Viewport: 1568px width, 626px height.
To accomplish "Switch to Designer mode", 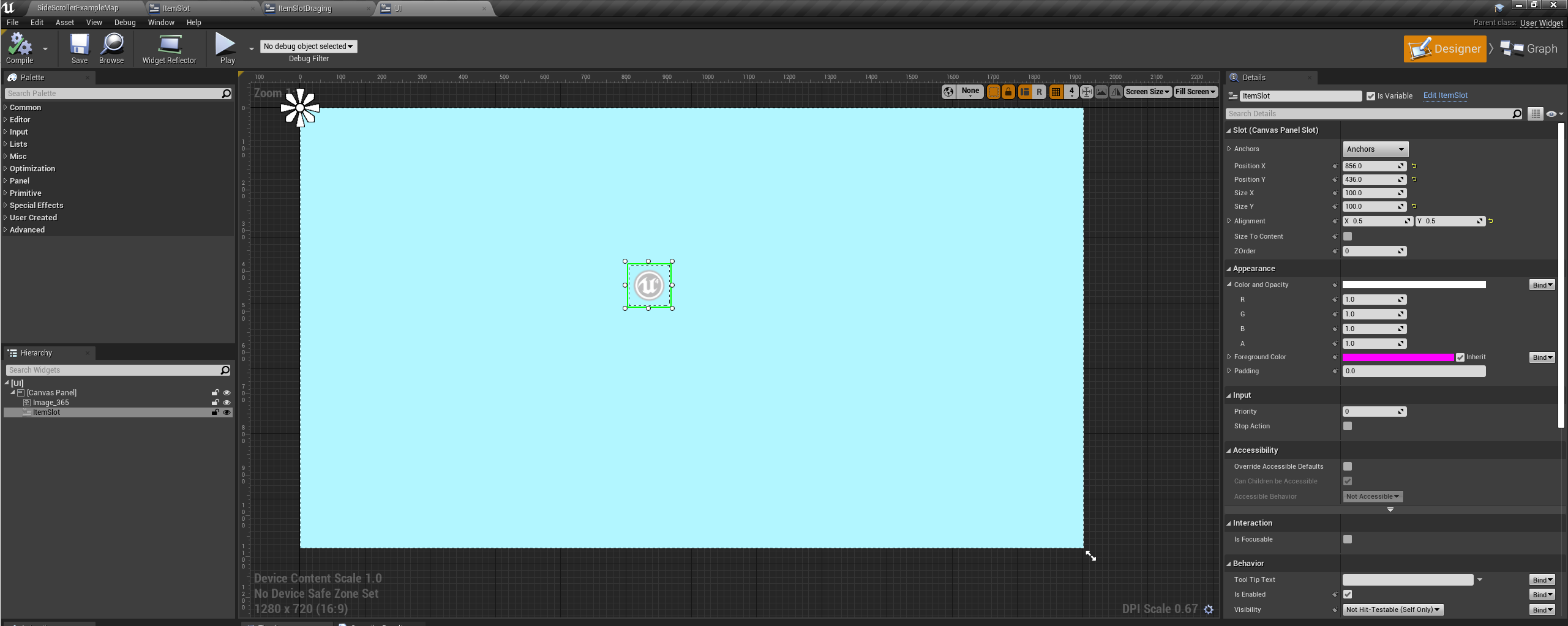I will (x=1444, y=49).
